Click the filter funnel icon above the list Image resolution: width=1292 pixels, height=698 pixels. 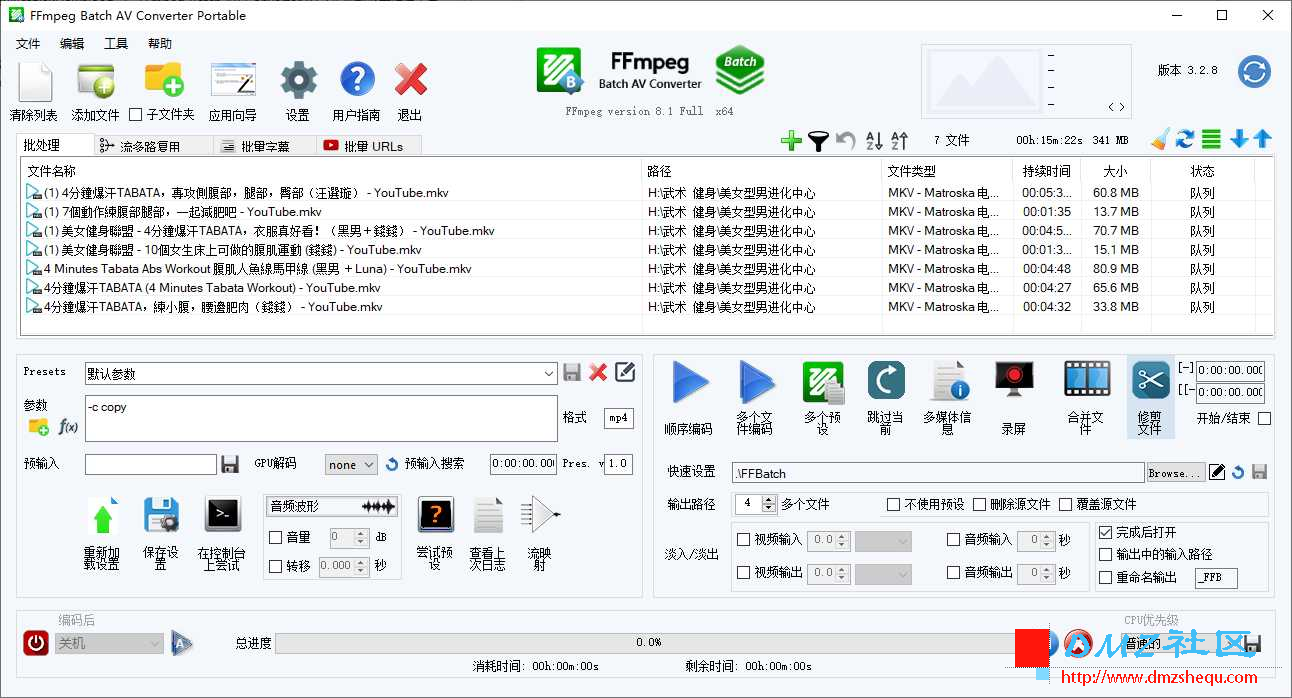(818, 141)
